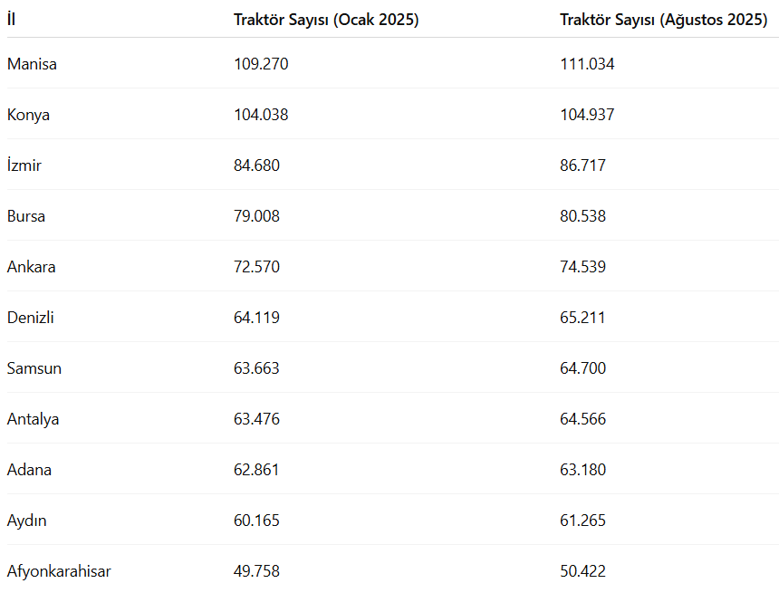Click Bursa's August figure 80.538
This screenshot has width=779, height=589.
(583, 216)
